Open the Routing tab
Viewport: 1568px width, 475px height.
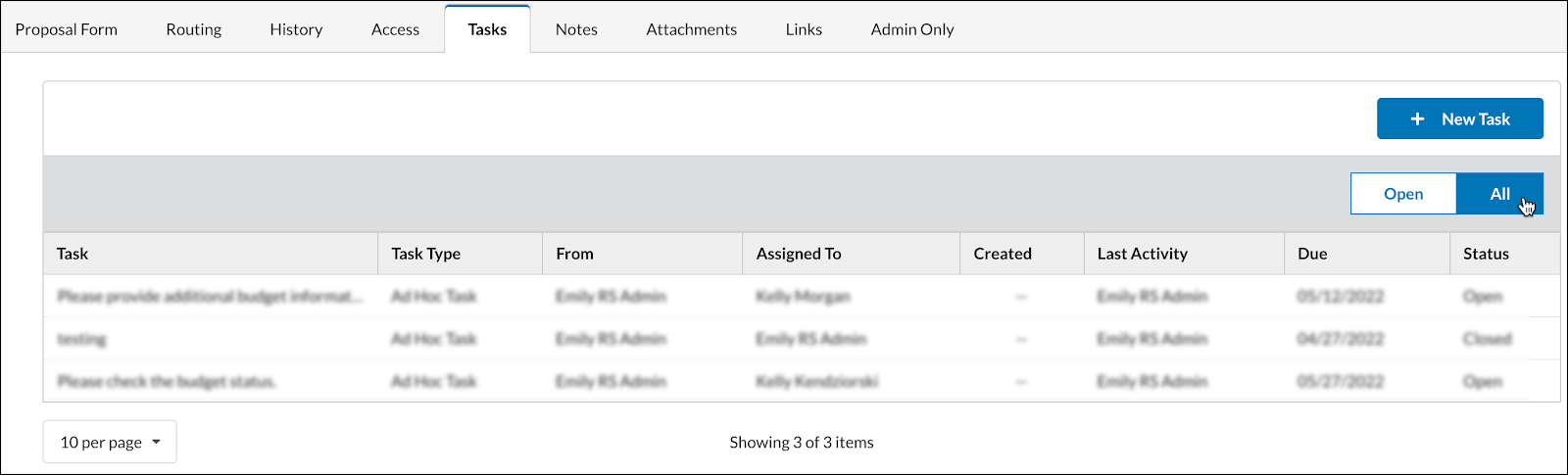point(194,29)
